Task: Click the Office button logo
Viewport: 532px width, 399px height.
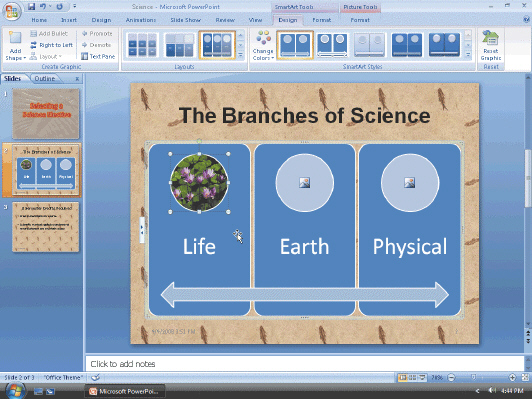Action: click(12, 11)
